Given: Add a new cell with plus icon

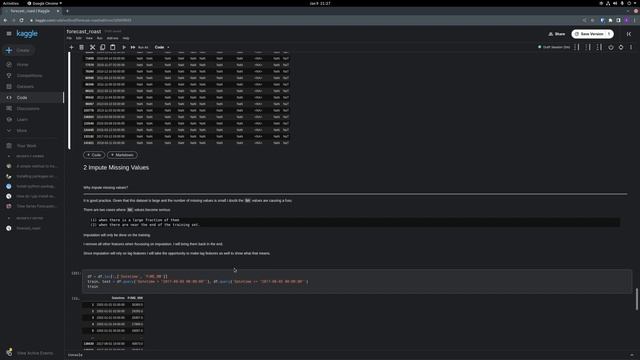Looking at the screenshot, I should tap(71, 47).
